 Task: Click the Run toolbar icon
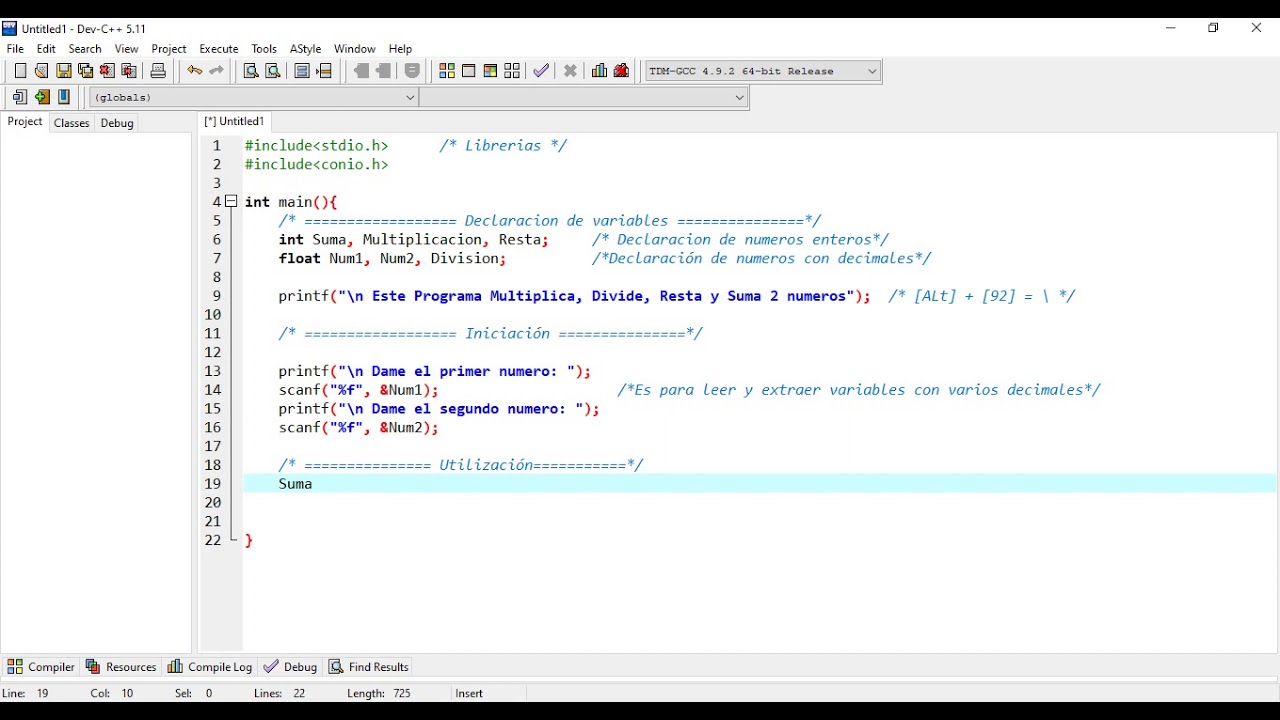pos(468,71)
